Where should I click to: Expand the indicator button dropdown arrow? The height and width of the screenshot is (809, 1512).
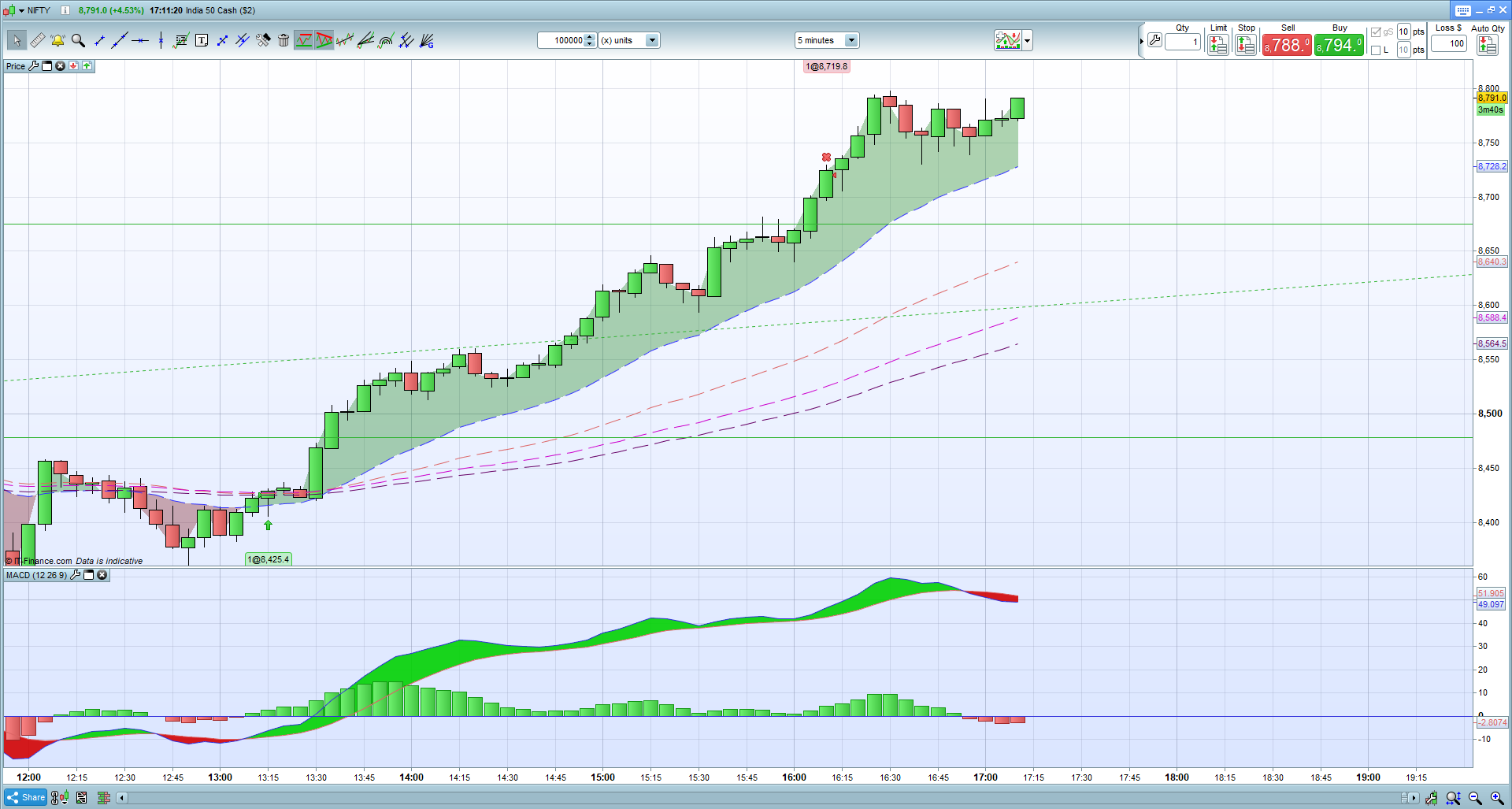(1027, 40)
